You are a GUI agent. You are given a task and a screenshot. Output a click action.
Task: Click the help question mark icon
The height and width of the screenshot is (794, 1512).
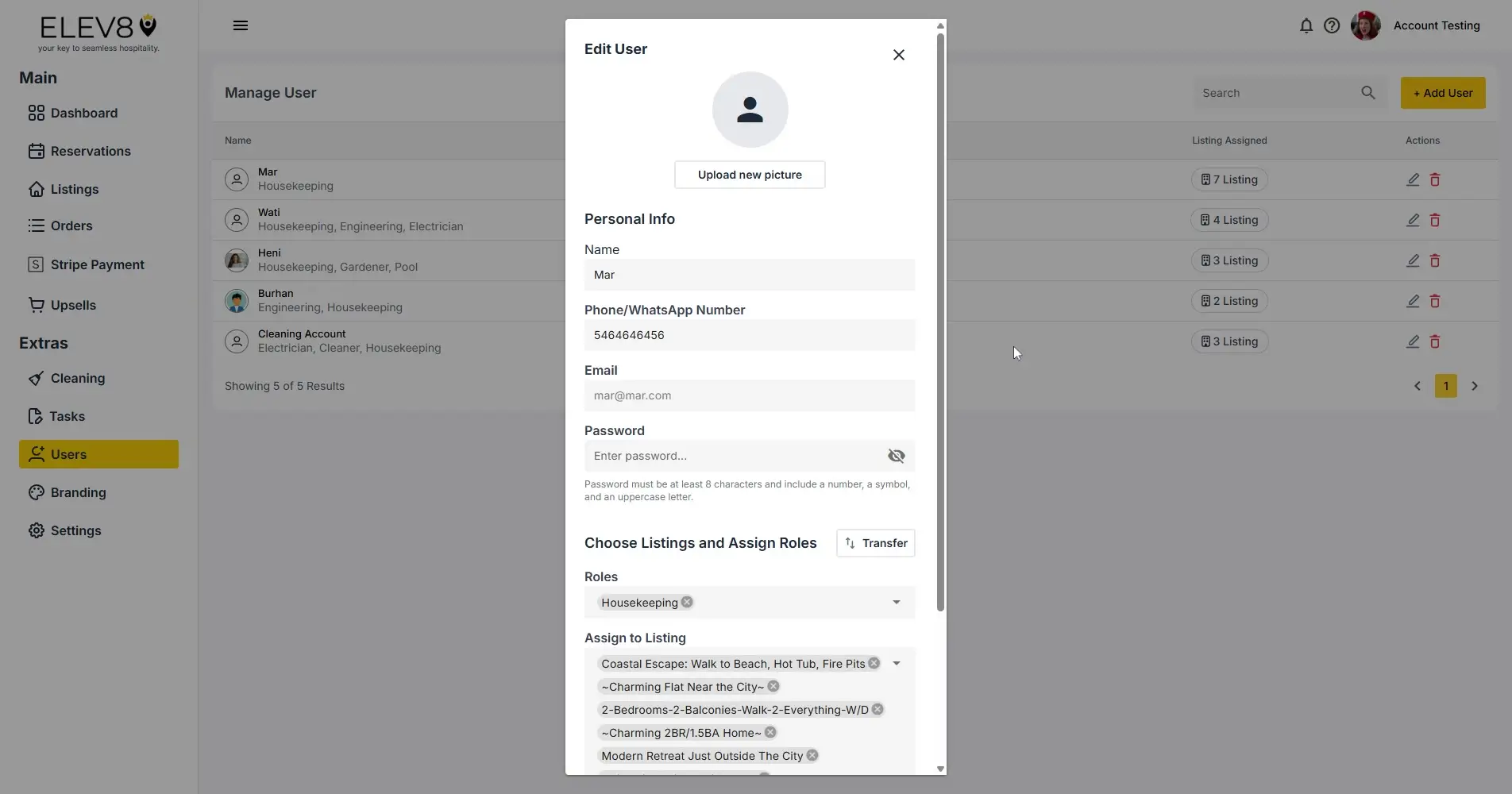tap(1332, 25)
